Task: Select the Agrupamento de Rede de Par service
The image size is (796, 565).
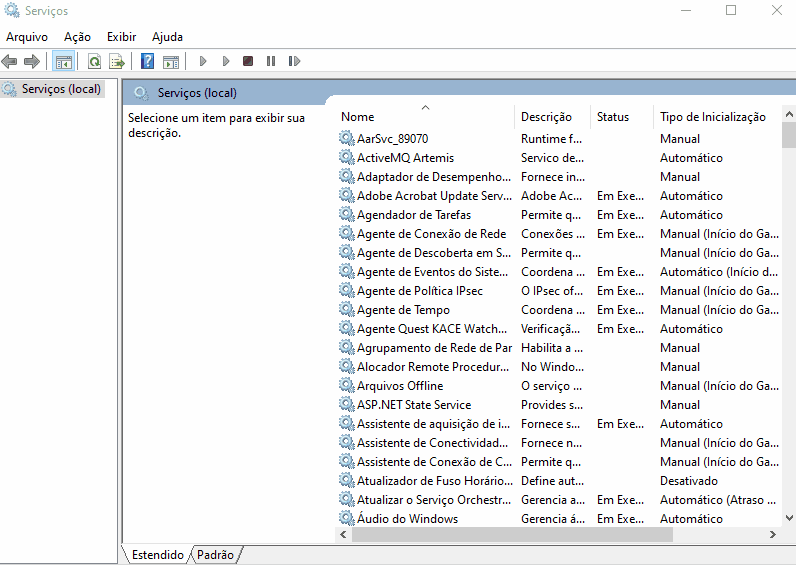Action: coord(559,347)
